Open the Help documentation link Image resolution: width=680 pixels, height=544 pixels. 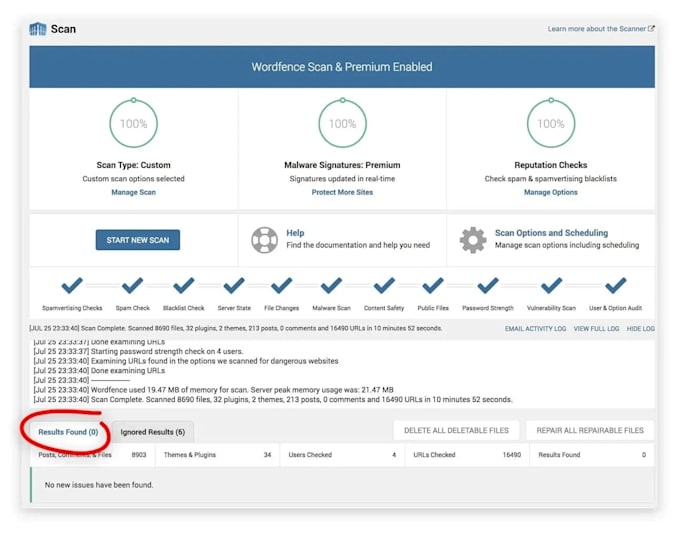click(x=295, y=233)
